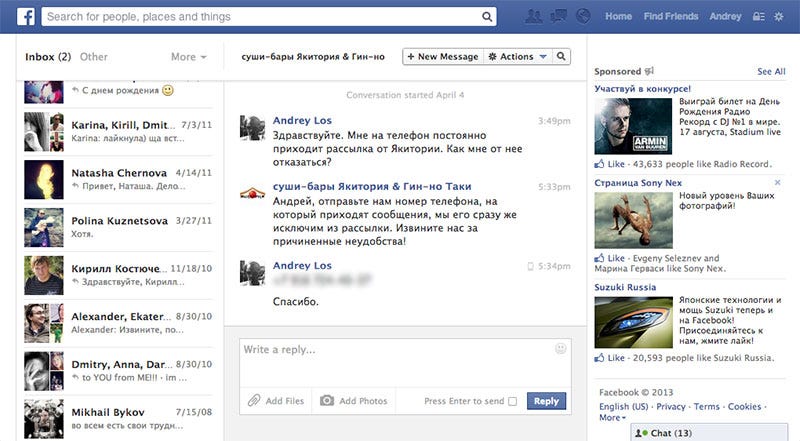
Task: Click Andrey Los avatar at 3:49pm message
Action: 253,128
